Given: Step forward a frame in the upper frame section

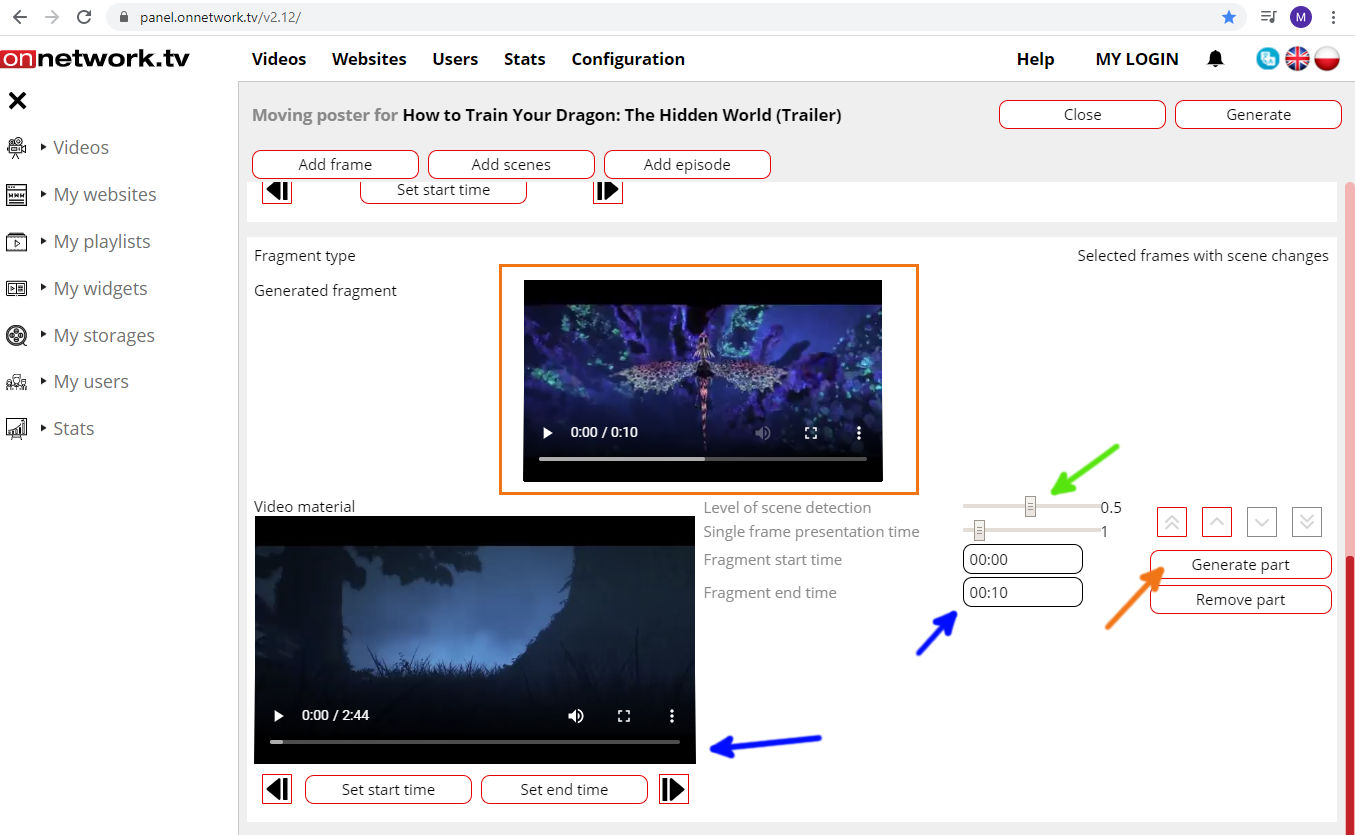Looking at the screenshot, I should [x=608, y=190].
